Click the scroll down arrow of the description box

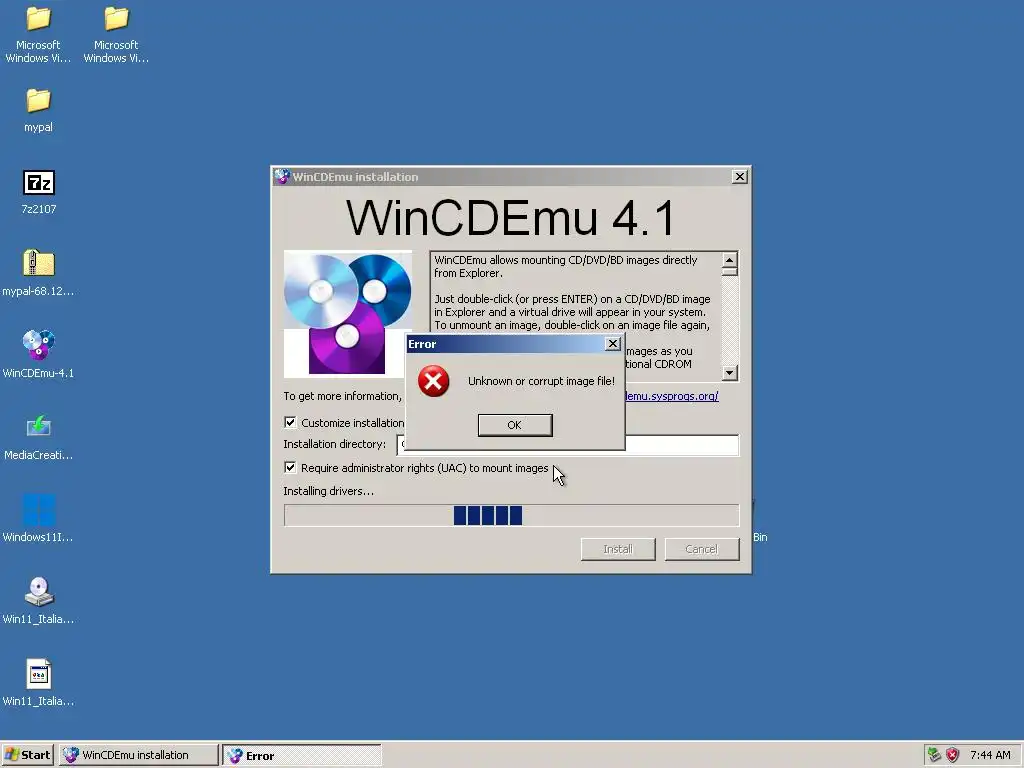(x=729, y=373)
